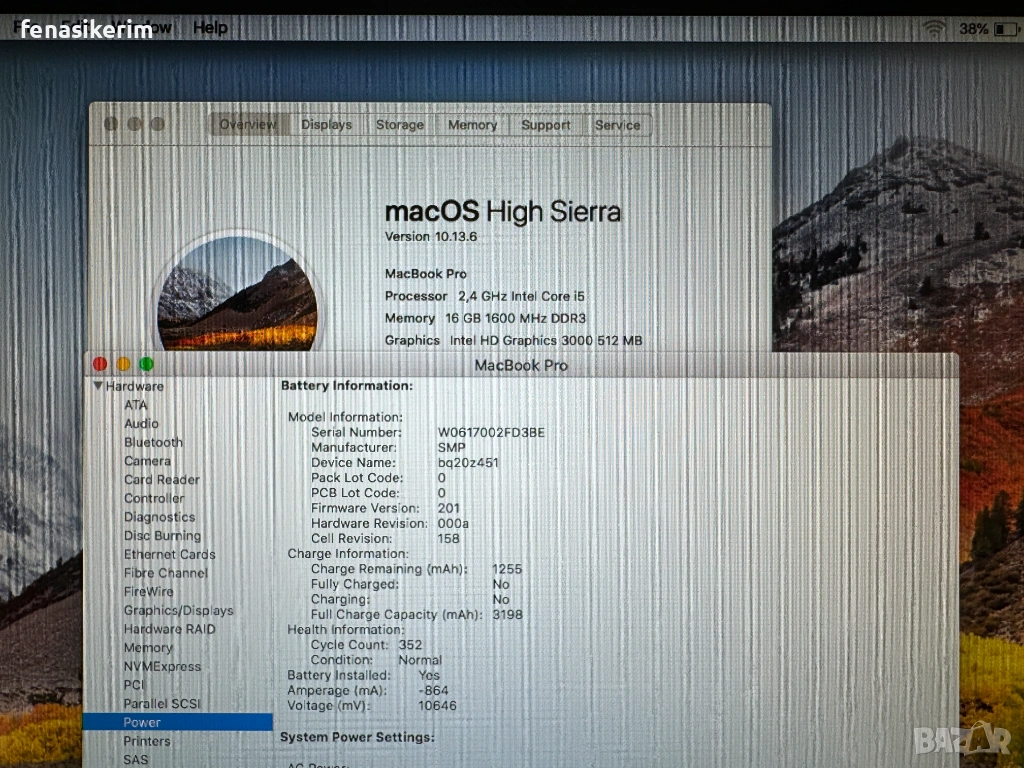
Task: Select Bluetooth in the Hardware list
Action: 153,442
